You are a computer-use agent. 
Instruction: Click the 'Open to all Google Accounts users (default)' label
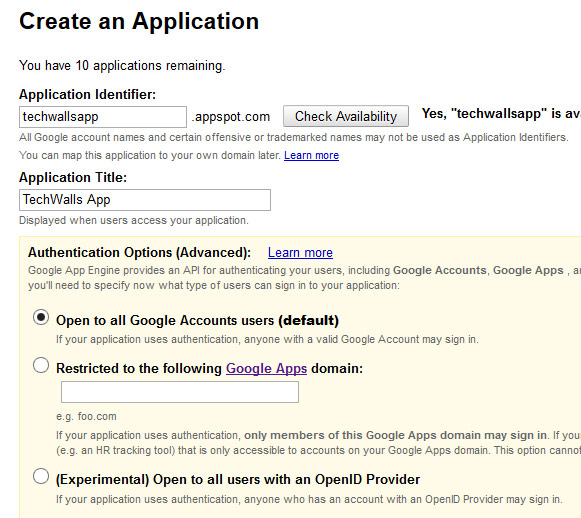coord(197,321)
